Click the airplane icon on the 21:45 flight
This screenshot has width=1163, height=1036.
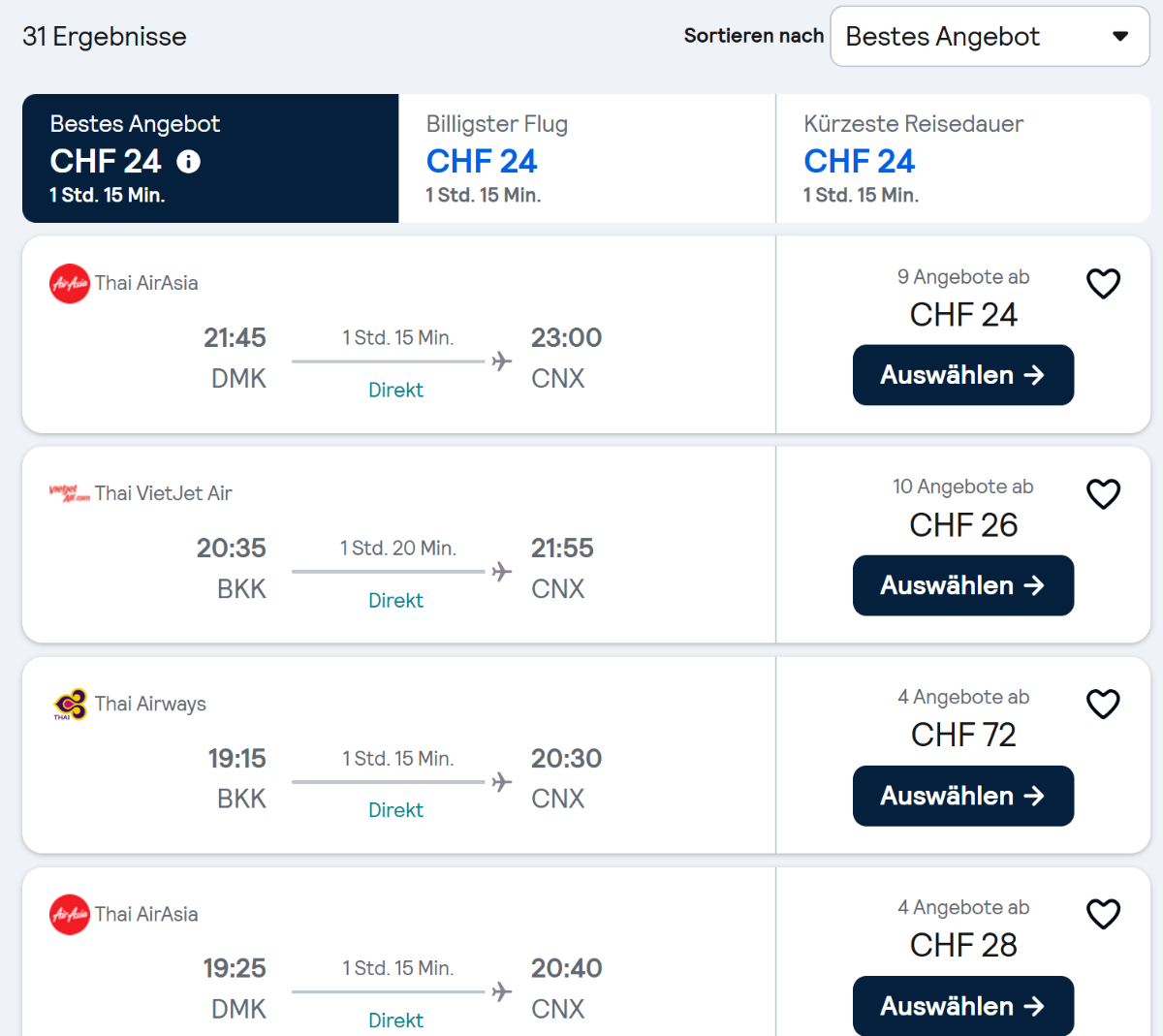[501, 361]
